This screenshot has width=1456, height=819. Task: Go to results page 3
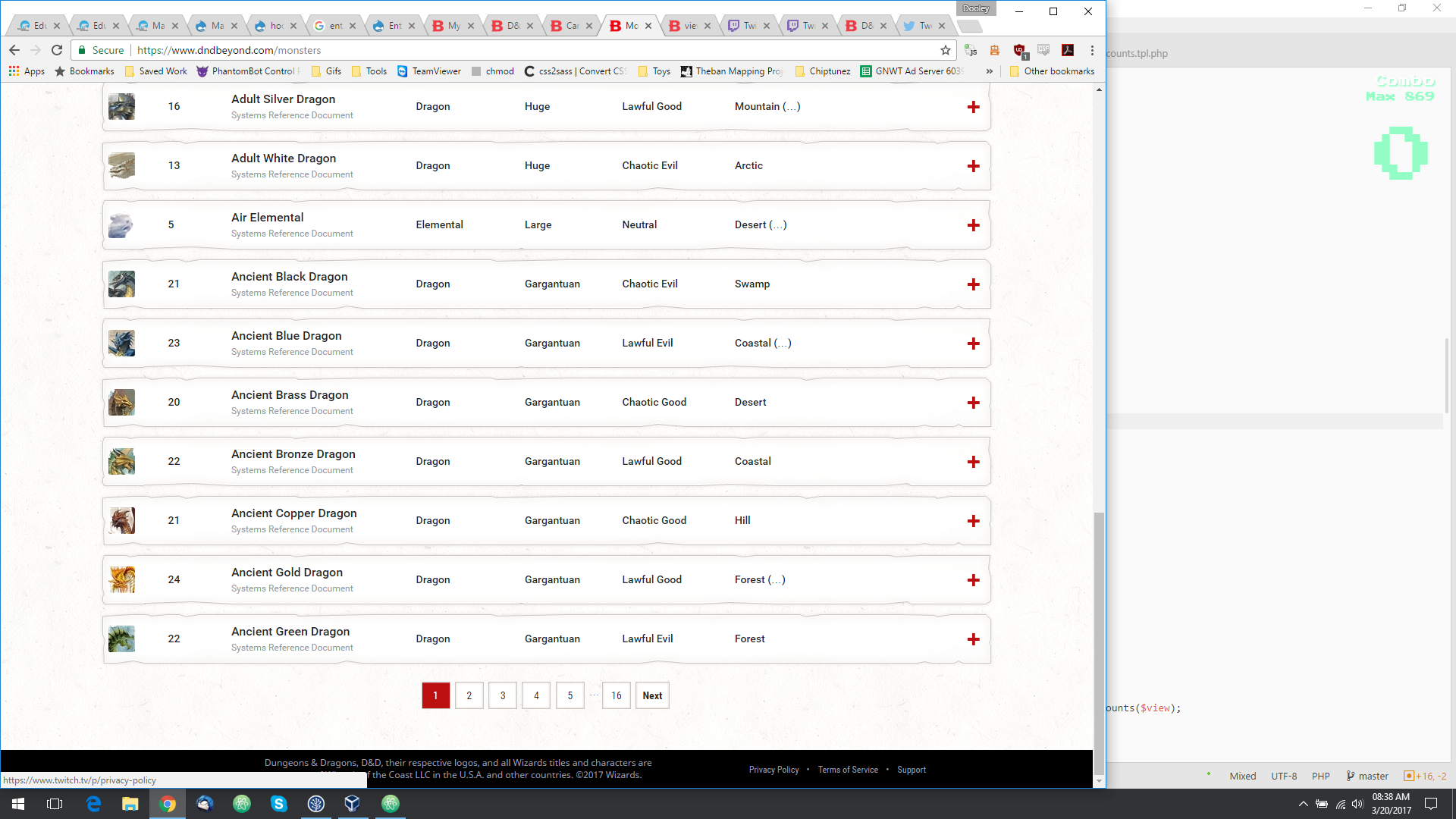[x=503, y=695]
